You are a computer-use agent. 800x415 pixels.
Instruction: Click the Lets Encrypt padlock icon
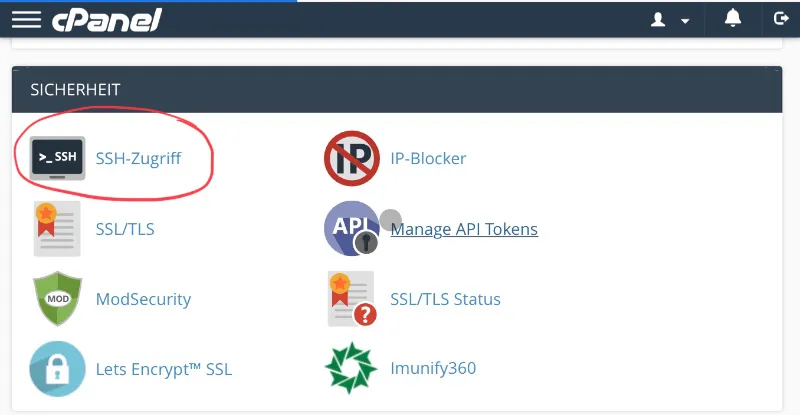[57, 369]
